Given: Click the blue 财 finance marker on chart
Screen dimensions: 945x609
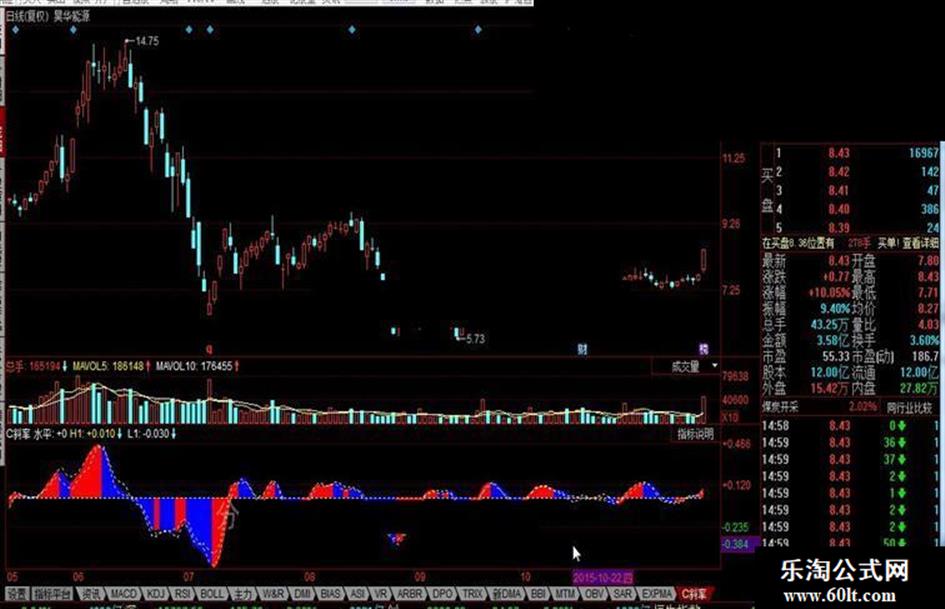Looking at the screenshot, I should pyautogui.click(x=582, y=349).
